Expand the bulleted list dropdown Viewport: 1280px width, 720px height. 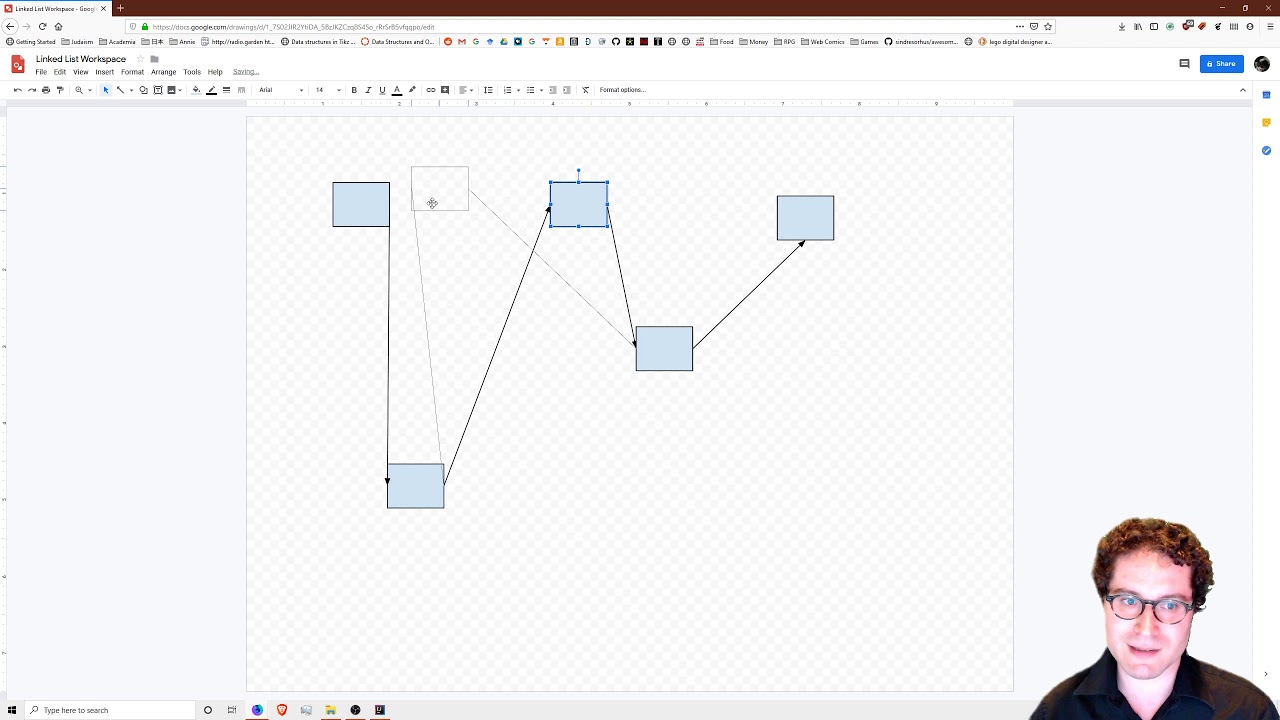pos(541,90)
